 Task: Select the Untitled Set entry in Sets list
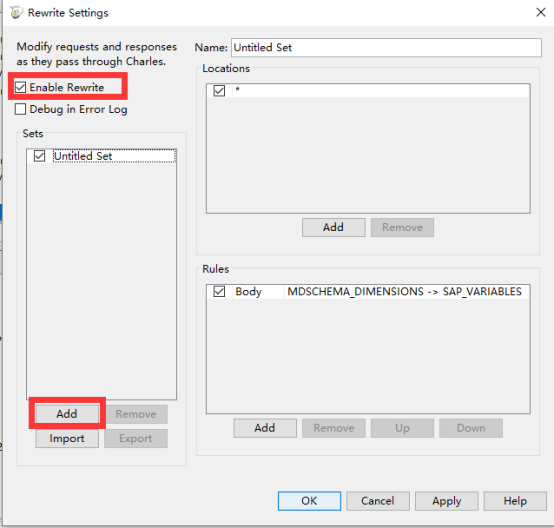click(x=114, y=156)
